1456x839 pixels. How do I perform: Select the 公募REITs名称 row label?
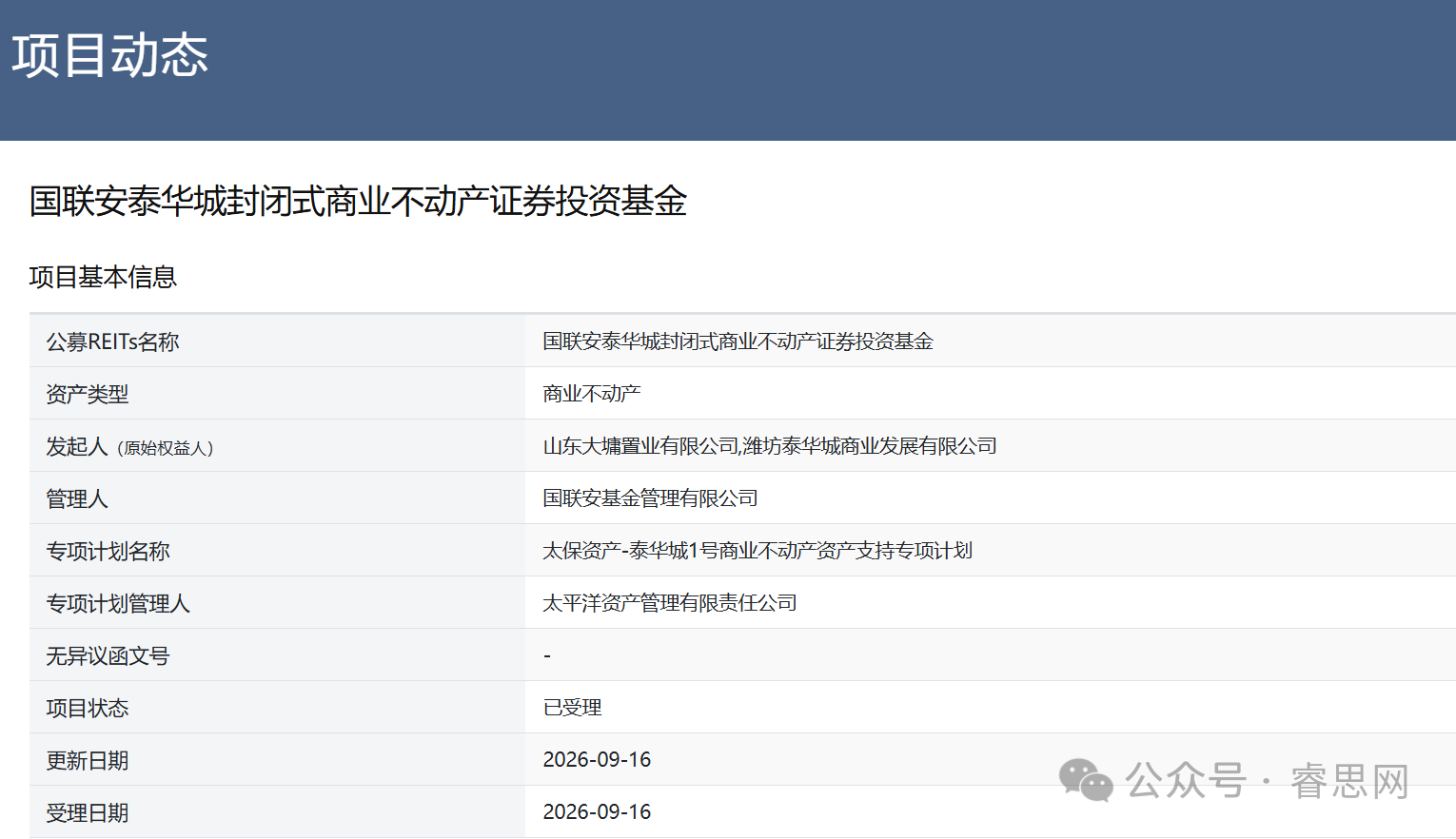tap(112, 341)
